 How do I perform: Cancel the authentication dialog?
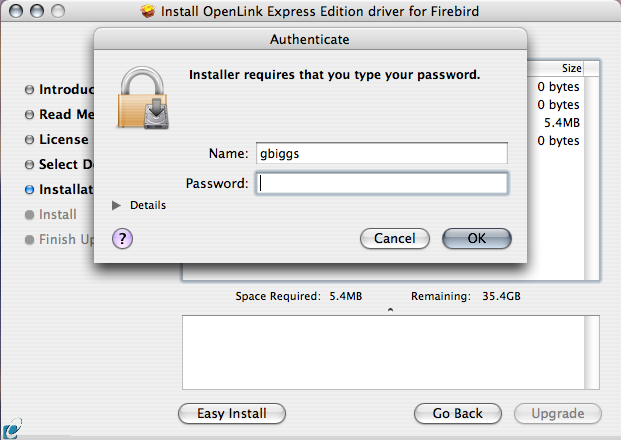(394, 239)
